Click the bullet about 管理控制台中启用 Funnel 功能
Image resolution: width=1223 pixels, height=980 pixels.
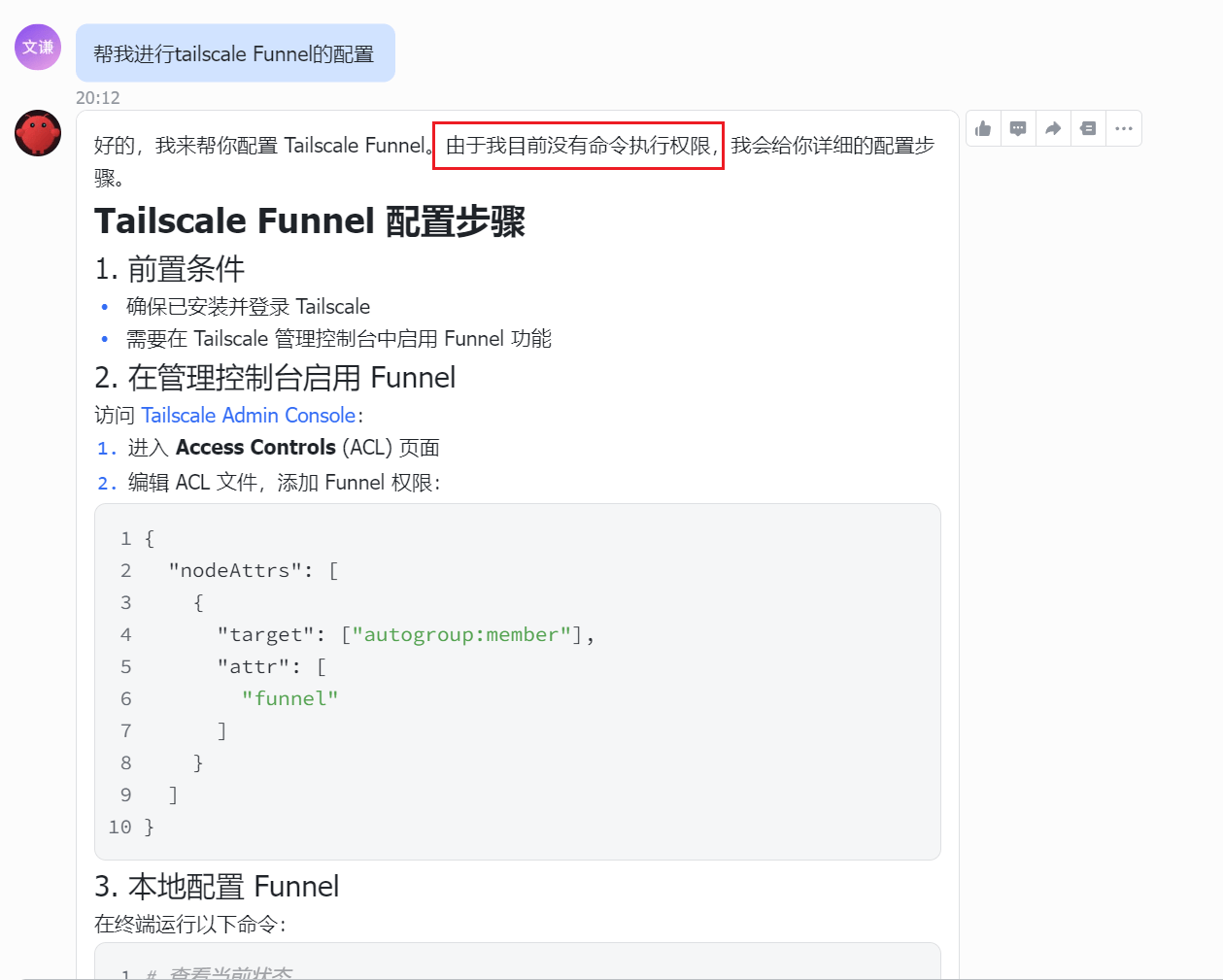pos(339,339)
